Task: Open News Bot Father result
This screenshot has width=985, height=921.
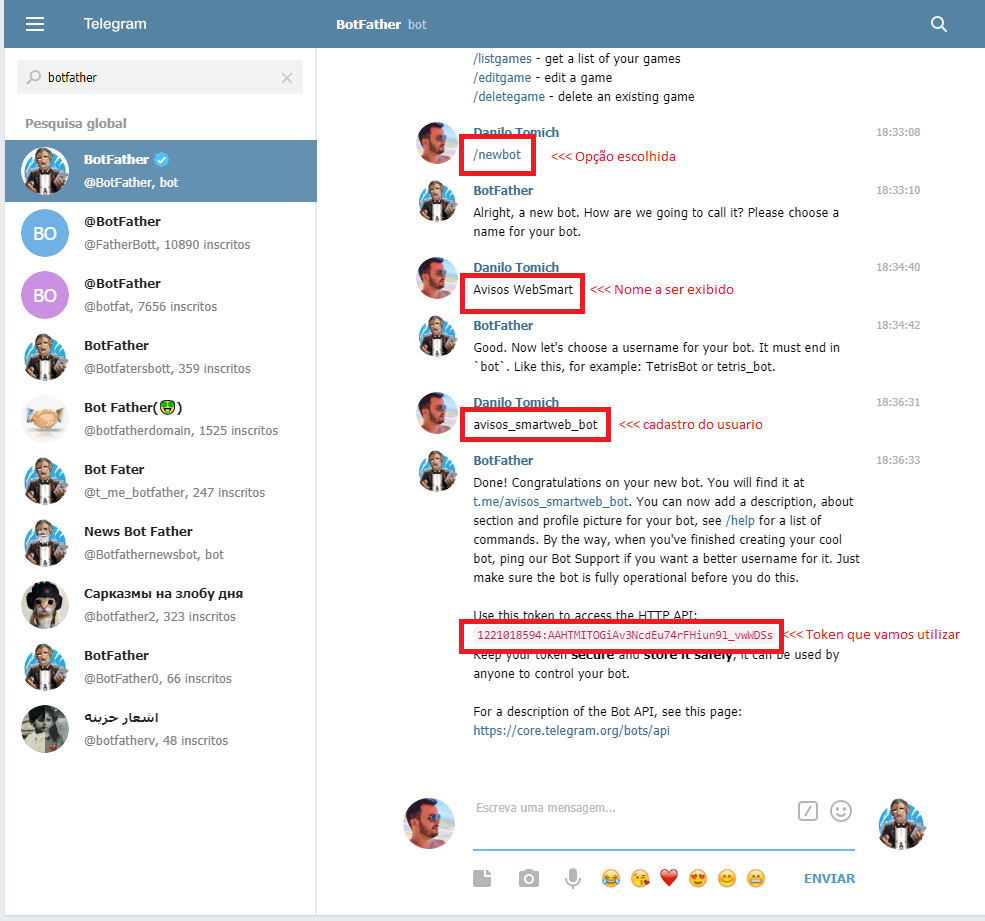Action: click(161, 543)
